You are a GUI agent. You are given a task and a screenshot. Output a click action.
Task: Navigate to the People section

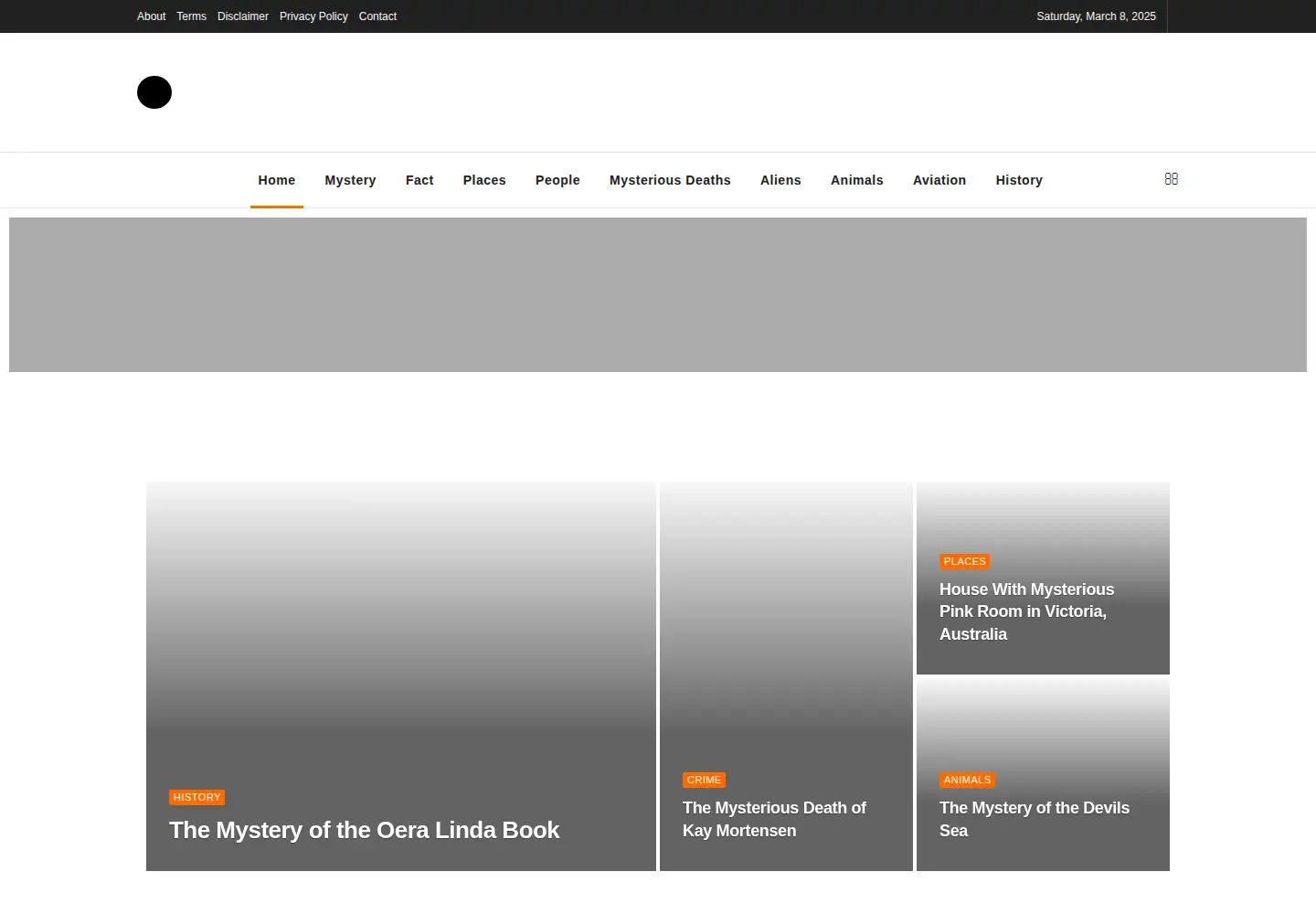pos(557,180)
